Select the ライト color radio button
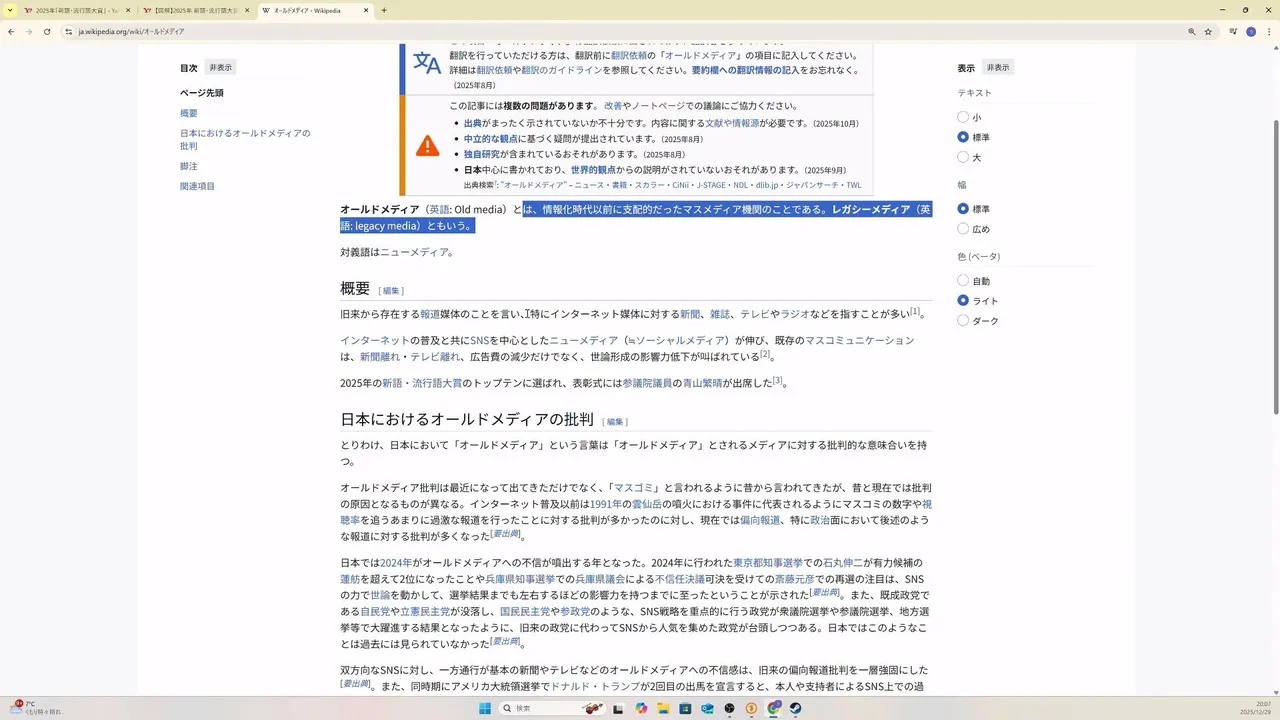The width and height of the screenshot is (1280, 720). (x=963, y=301)
